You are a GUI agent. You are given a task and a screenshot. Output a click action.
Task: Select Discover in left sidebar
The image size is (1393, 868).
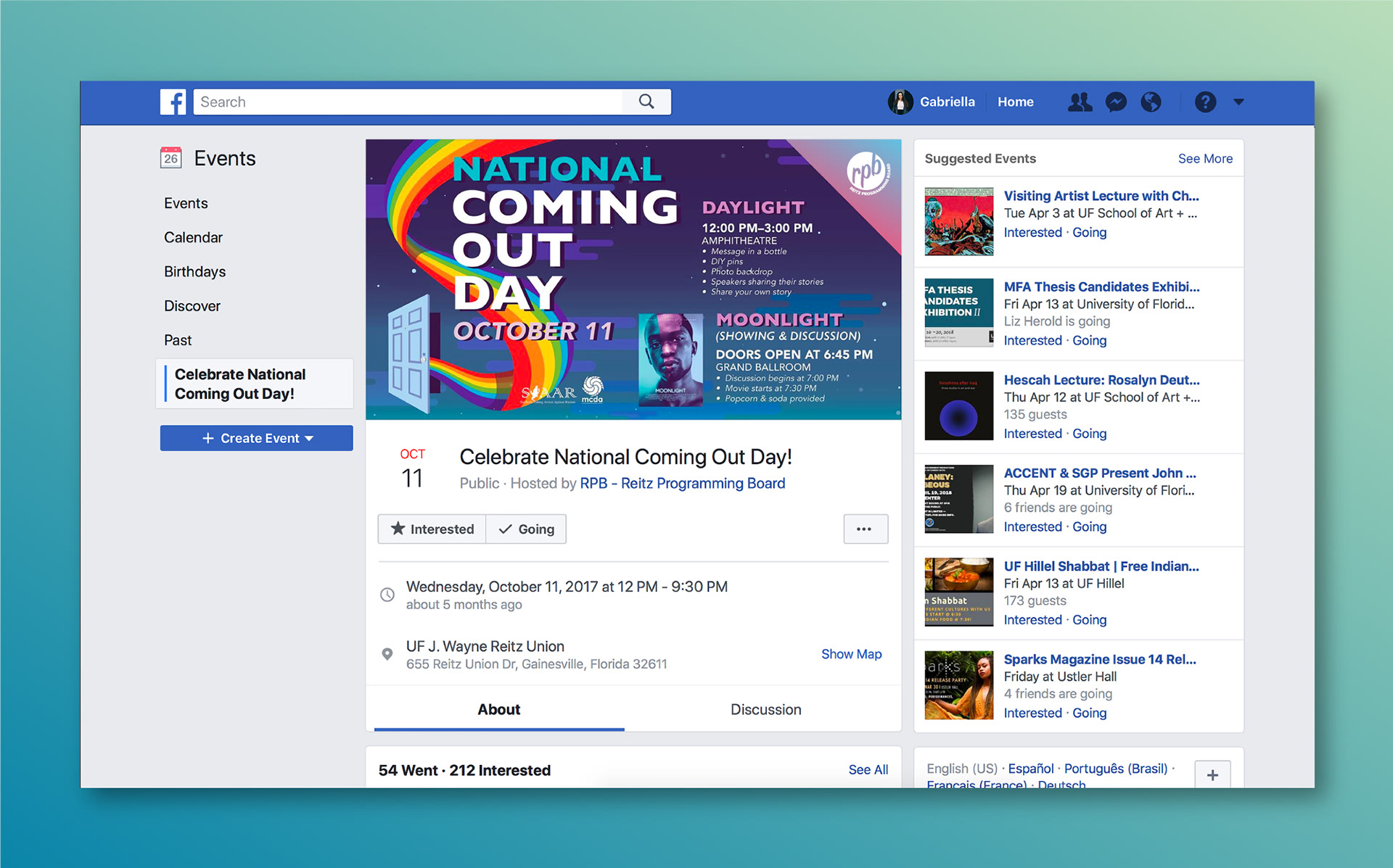coord(192,306)
